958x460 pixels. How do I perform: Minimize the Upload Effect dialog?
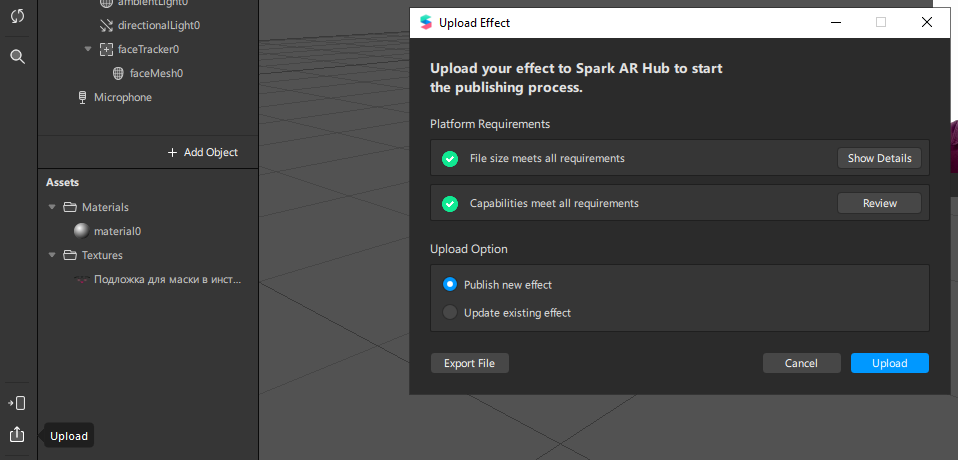835,23
